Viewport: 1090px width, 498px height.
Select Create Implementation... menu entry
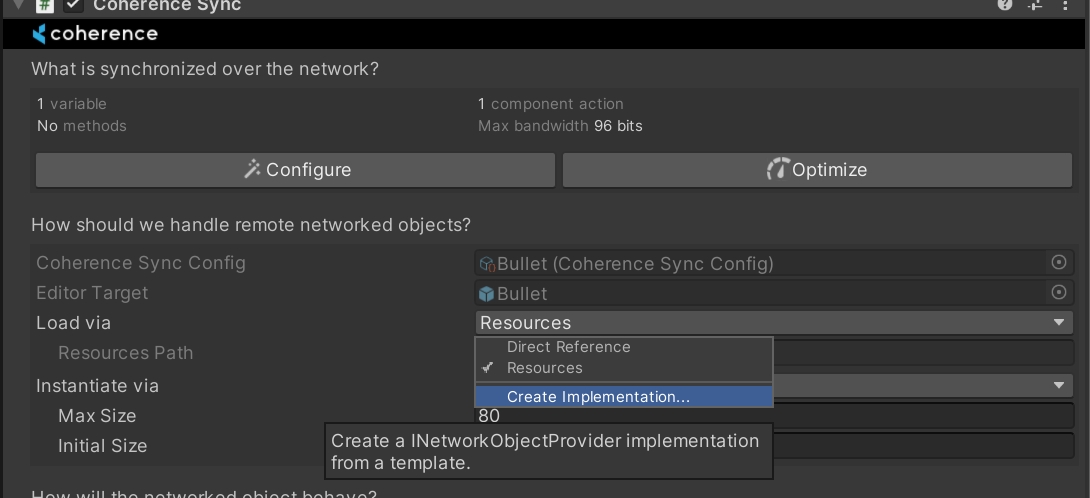(598, 397)
